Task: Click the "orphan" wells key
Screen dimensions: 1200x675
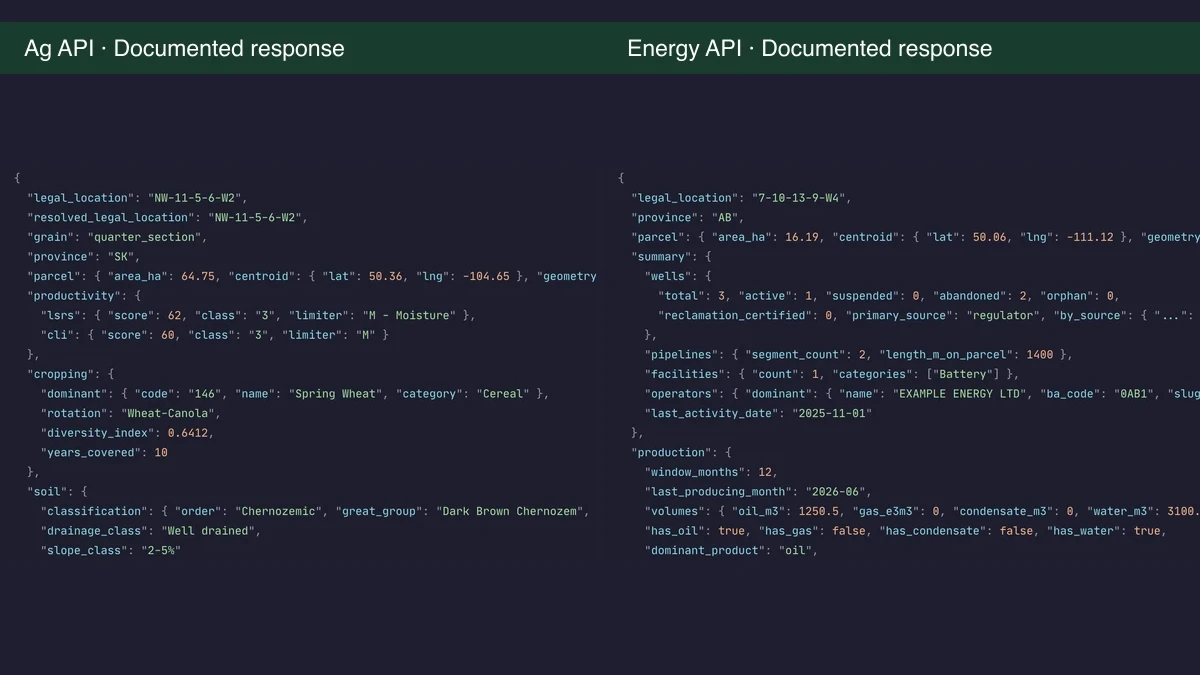Action: pos(1070,296)
